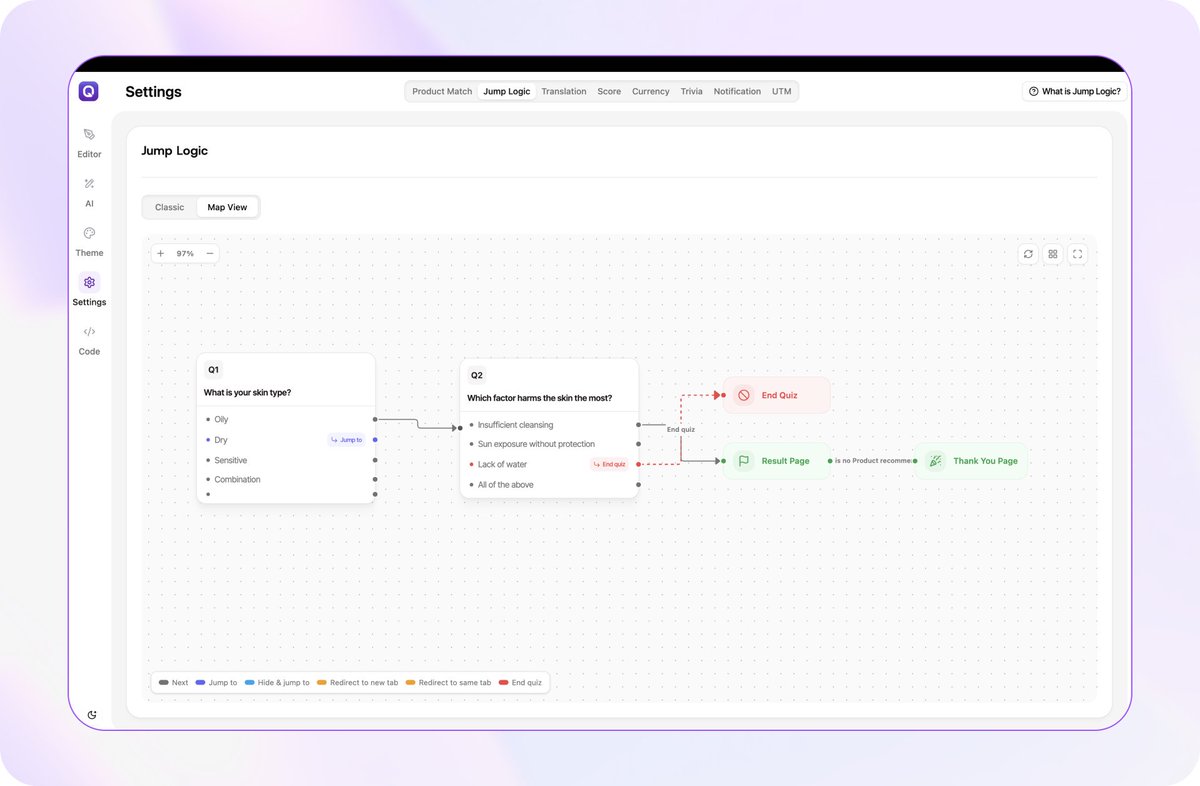Click the Thank You Page node
Viewport: 1200px width, 786px height.
coord(969,461)
